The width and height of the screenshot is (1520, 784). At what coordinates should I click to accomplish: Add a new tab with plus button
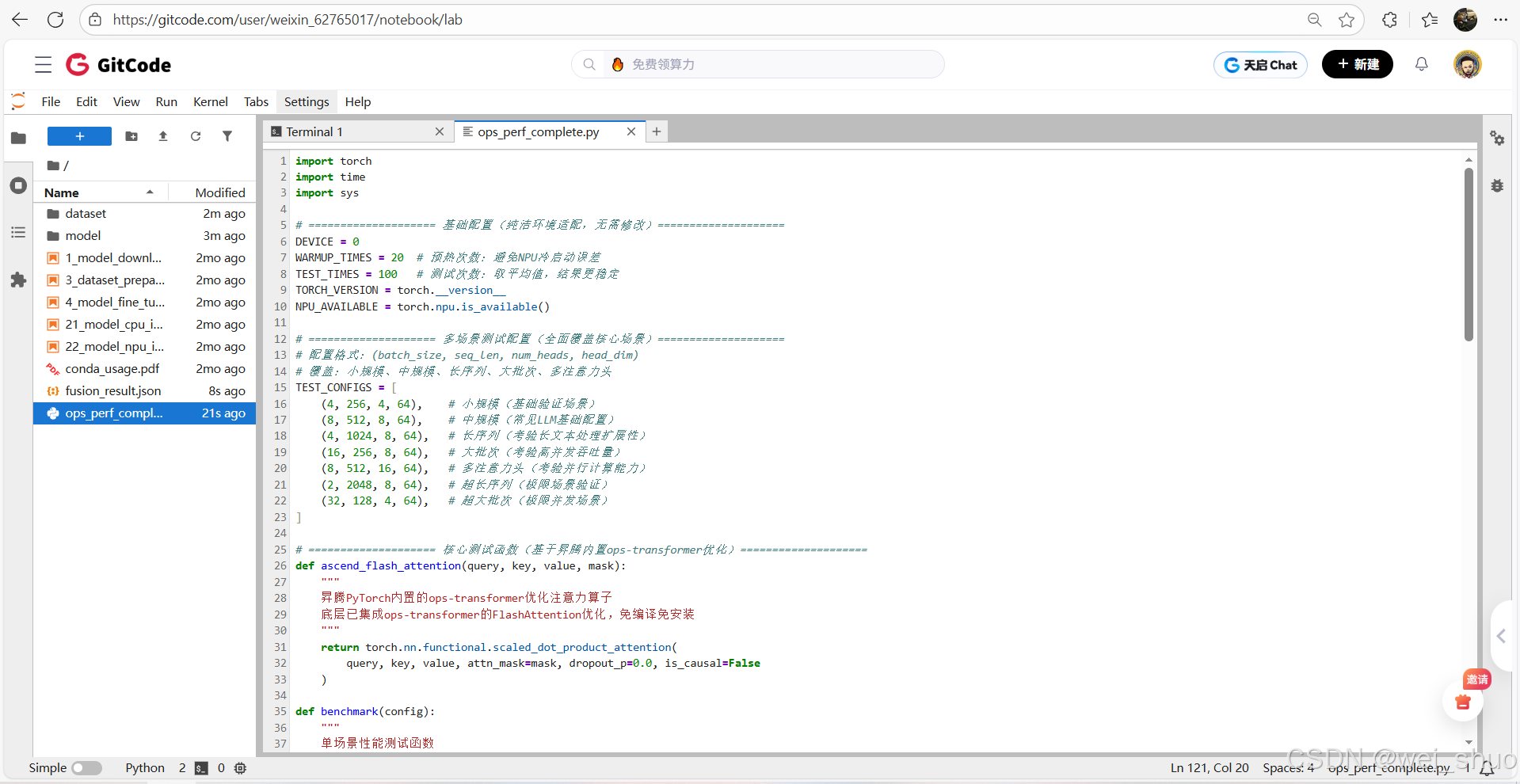[657, 131]
